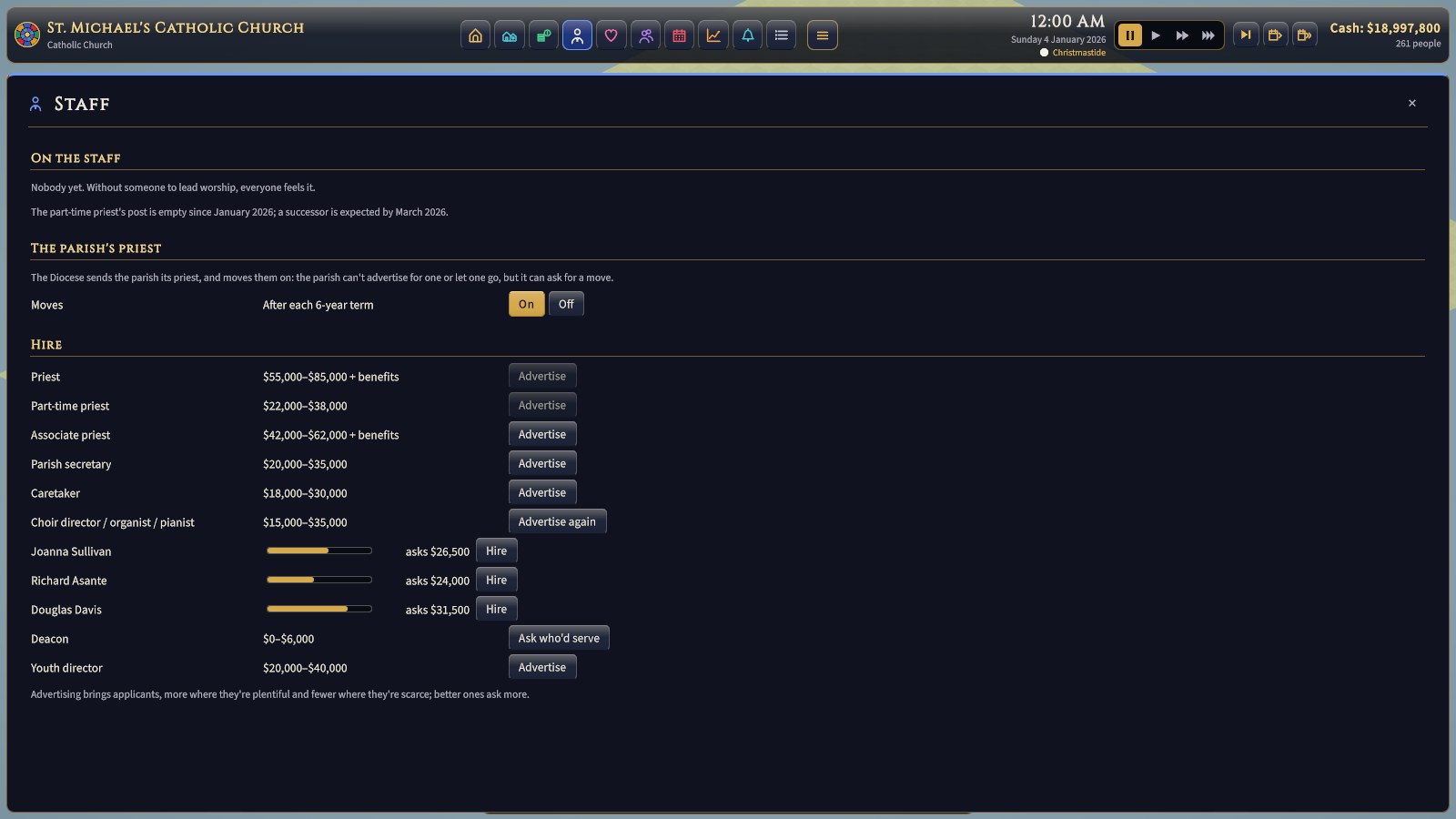This screenshot has height=819, width=1456.
Task: Click the disabled Part-time priest Advertise button
Action: point(542,405)
